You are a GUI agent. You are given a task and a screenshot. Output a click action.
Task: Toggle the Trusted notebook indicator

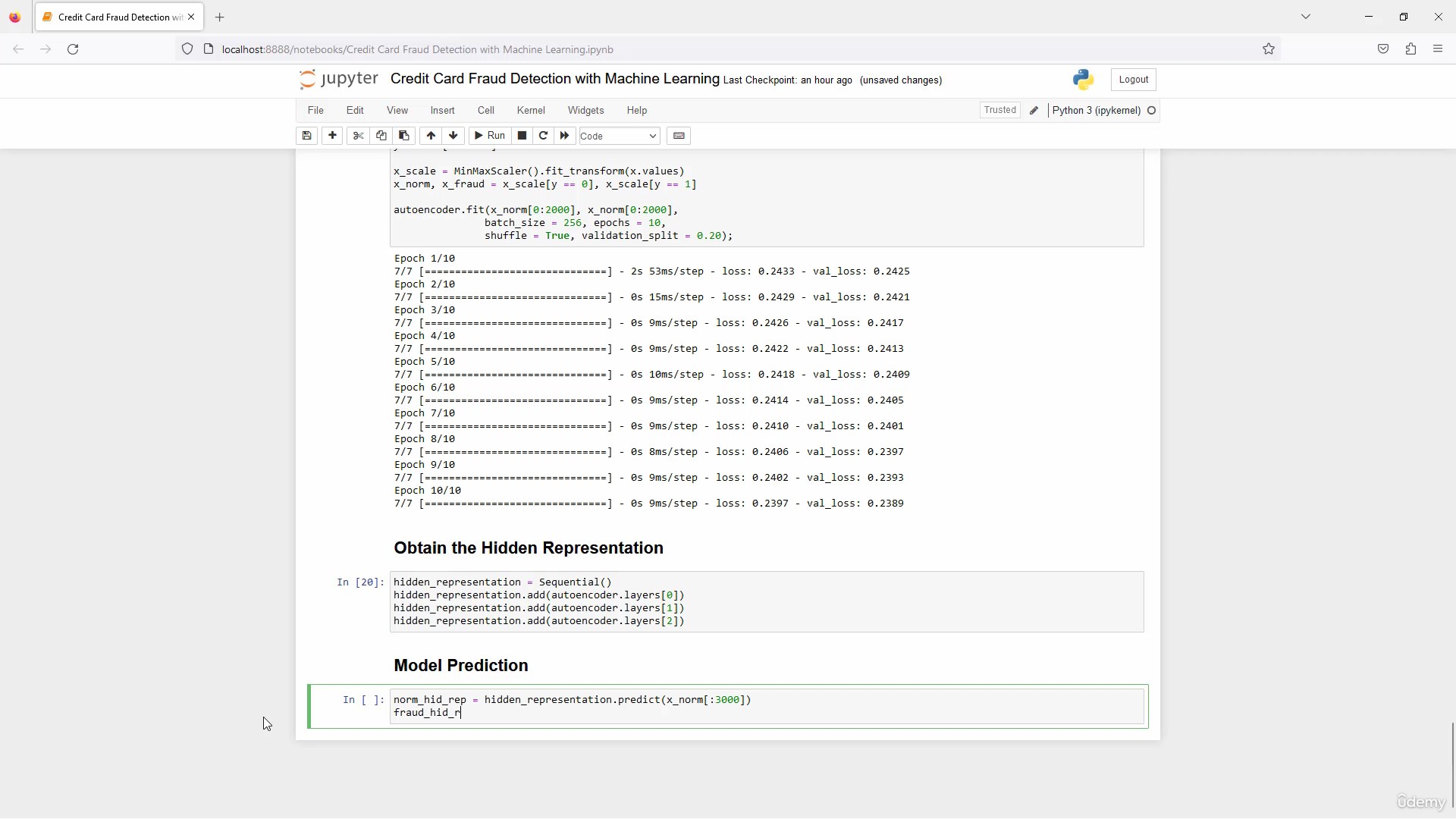tap(999, 110)
